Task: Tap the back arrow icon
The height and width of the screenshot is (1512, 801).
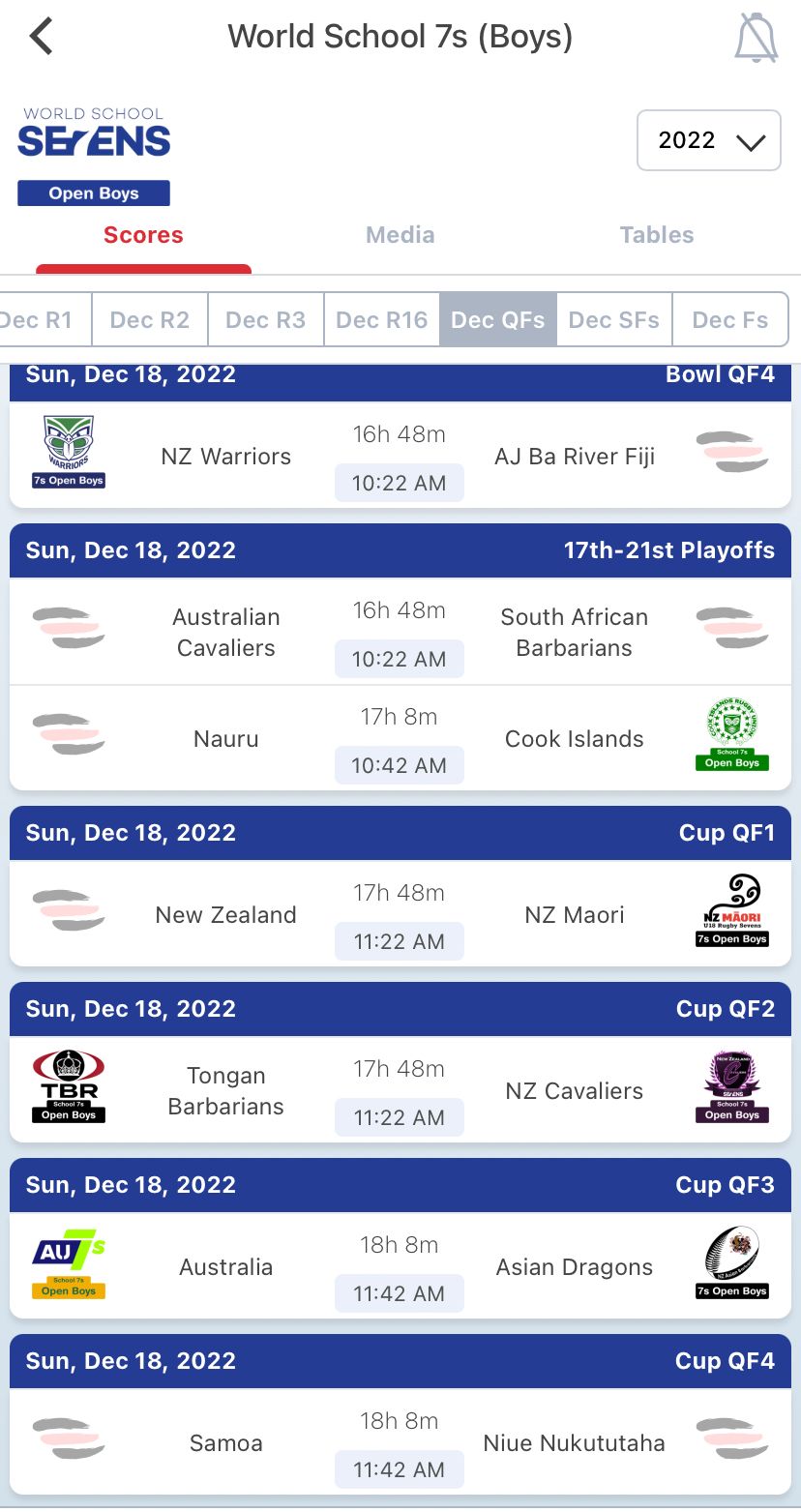Action: (42, 37)
